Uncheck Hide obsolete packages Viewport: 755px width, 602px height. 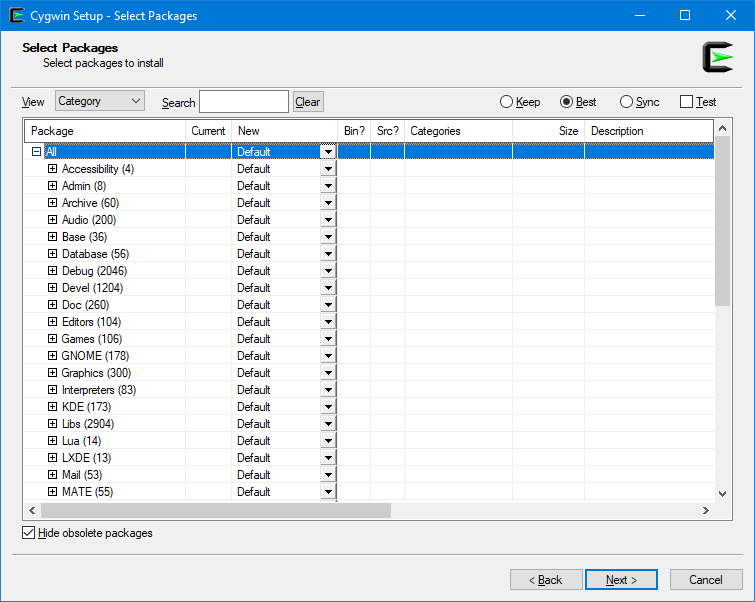point(28,533)
